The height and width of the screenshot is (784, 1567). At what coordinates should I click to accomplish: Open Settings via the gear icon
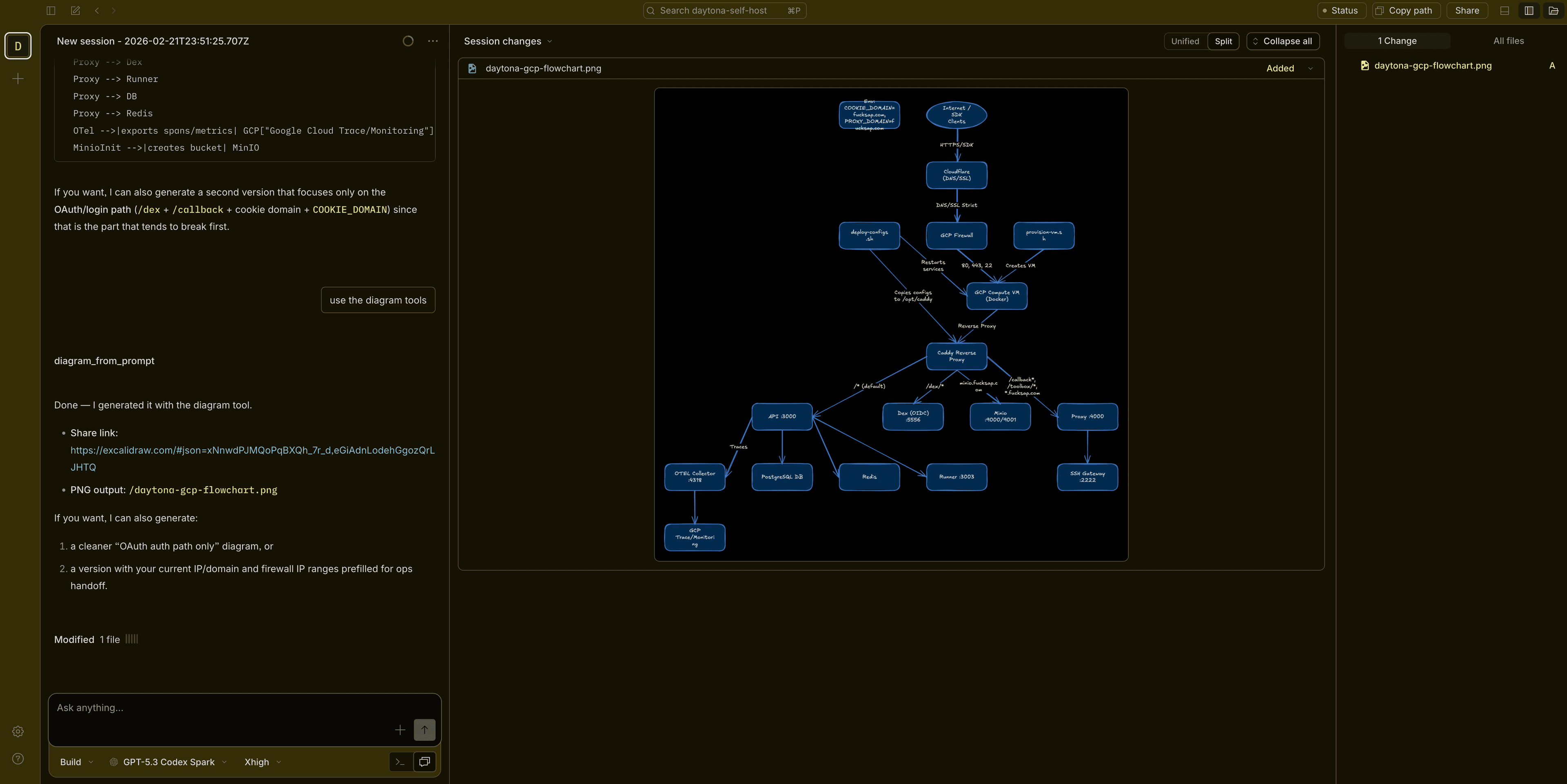pyautogui.click(x=18, y=732)
